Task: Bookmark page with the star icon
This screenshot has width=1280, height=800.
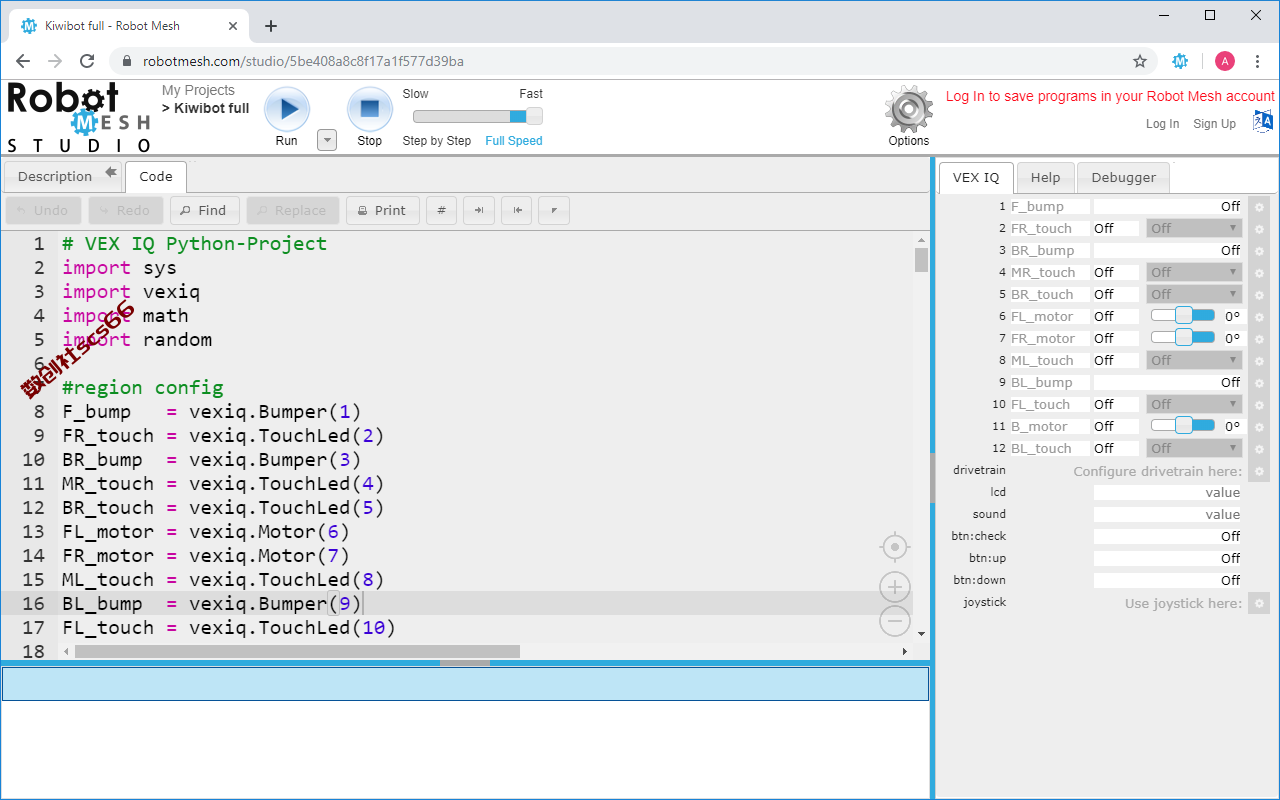Action: tap(1140, 61)
